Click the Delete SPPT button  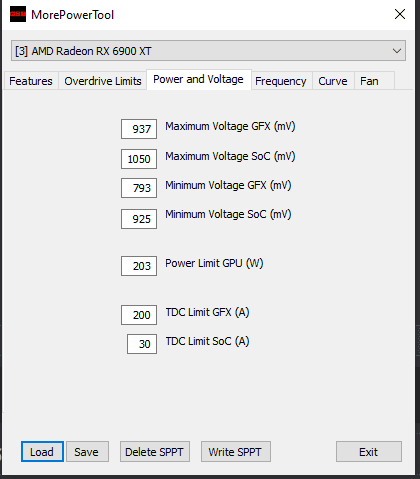(155, 452)
